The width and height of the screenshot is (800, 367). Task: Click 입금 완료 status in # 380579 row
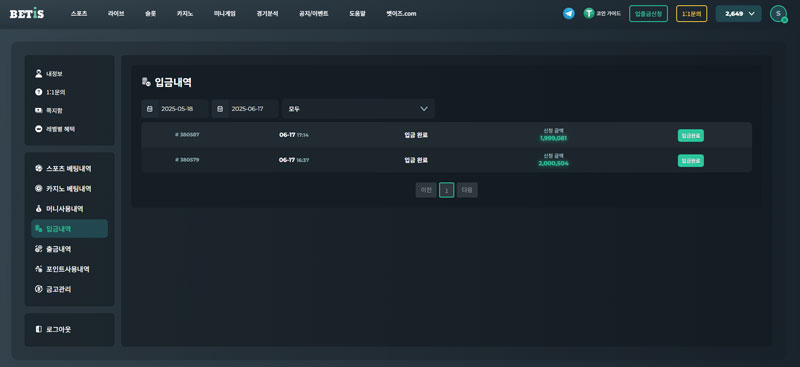tap(416, 160)
